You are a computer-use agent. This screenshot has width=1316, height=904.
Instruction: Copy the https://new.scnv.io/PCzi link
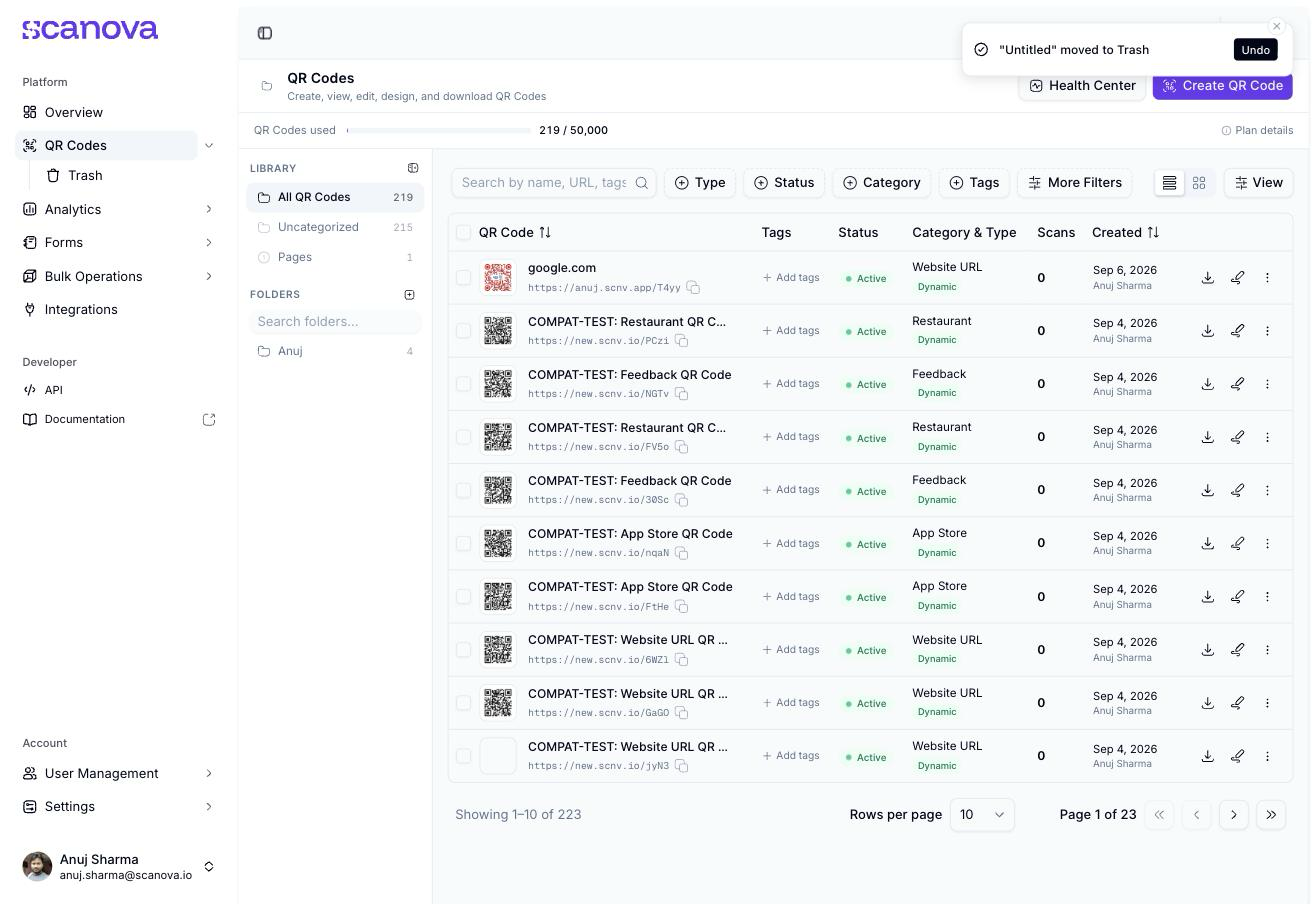tap(681, 341)
